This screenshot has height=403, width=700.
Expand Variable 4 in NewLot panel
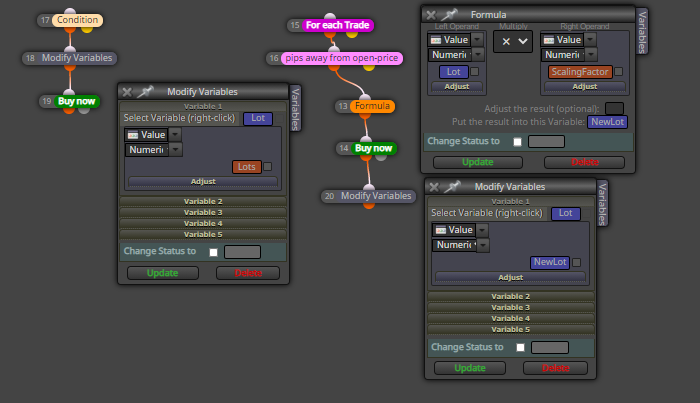[x=510, y=318]
